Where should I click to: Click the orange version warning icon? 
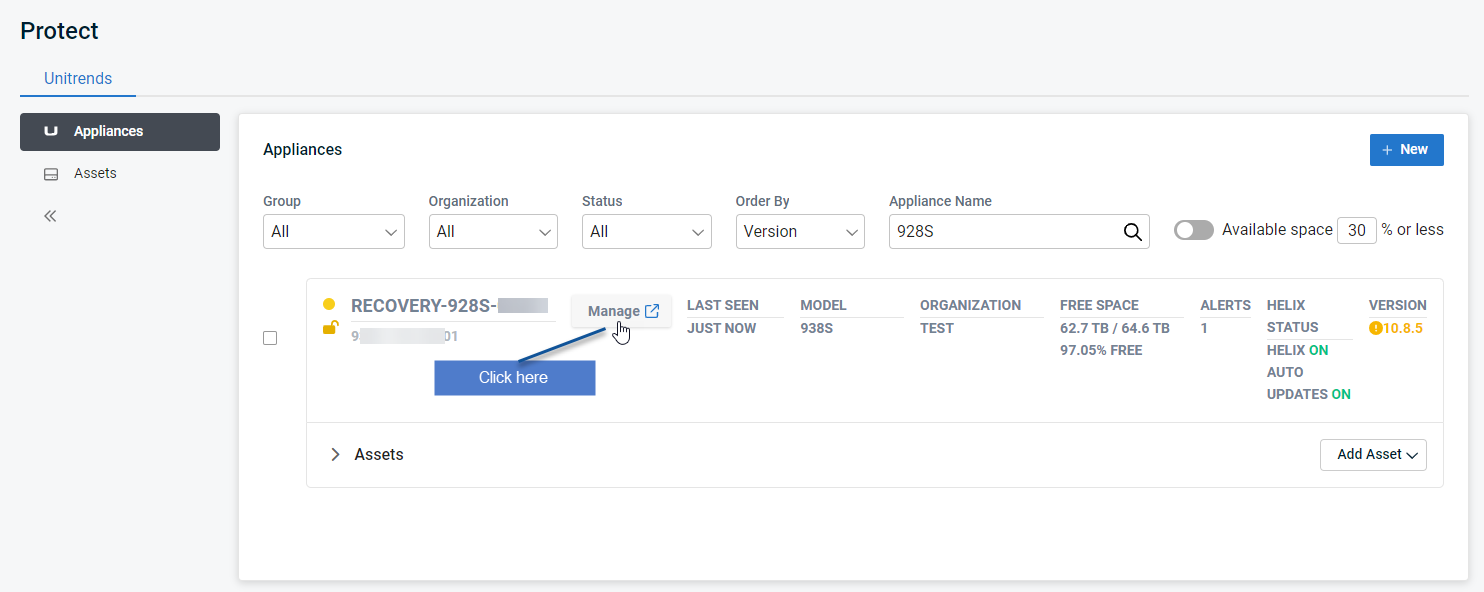[x=1375, y=328]
